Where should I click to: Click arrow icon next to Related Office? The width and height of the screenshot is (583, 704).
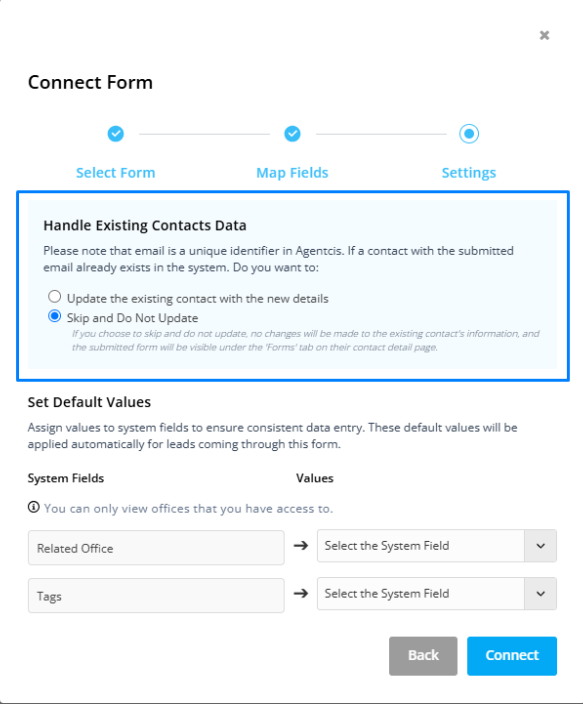point(301,546)
